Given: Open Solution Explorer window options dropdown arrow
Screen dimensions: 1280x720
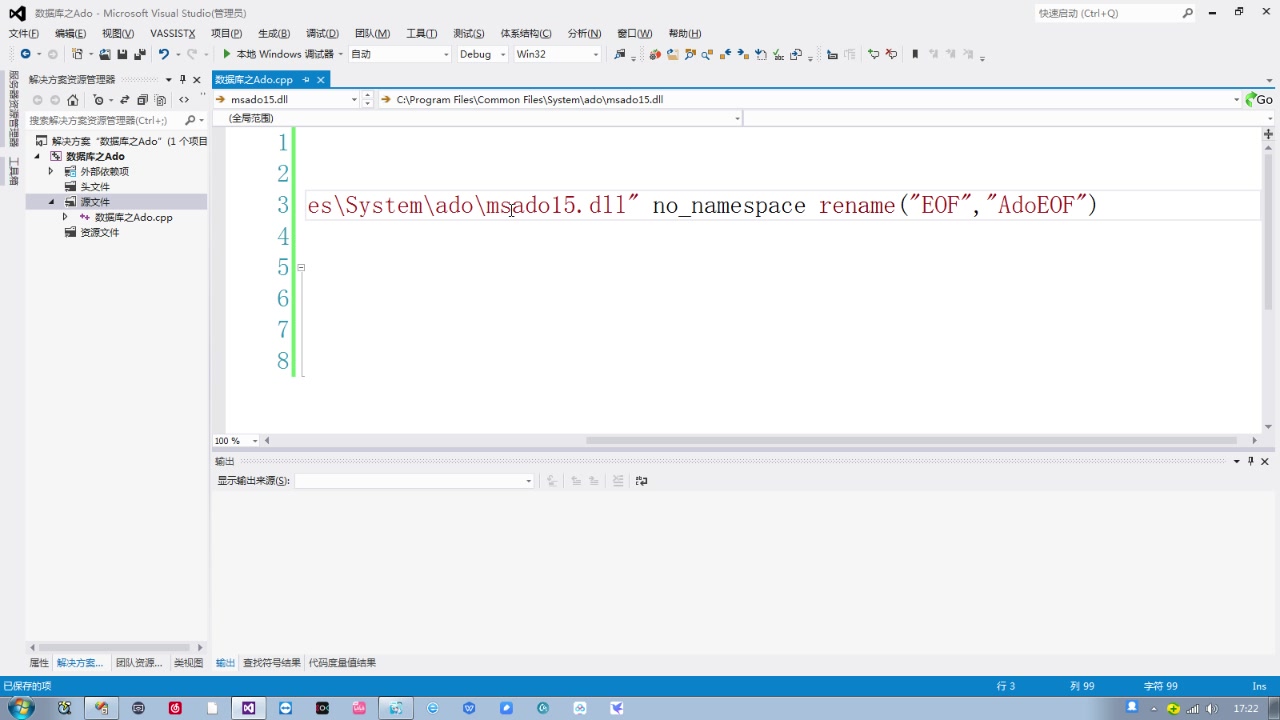Looking at the screenshot, I should 169,79.
